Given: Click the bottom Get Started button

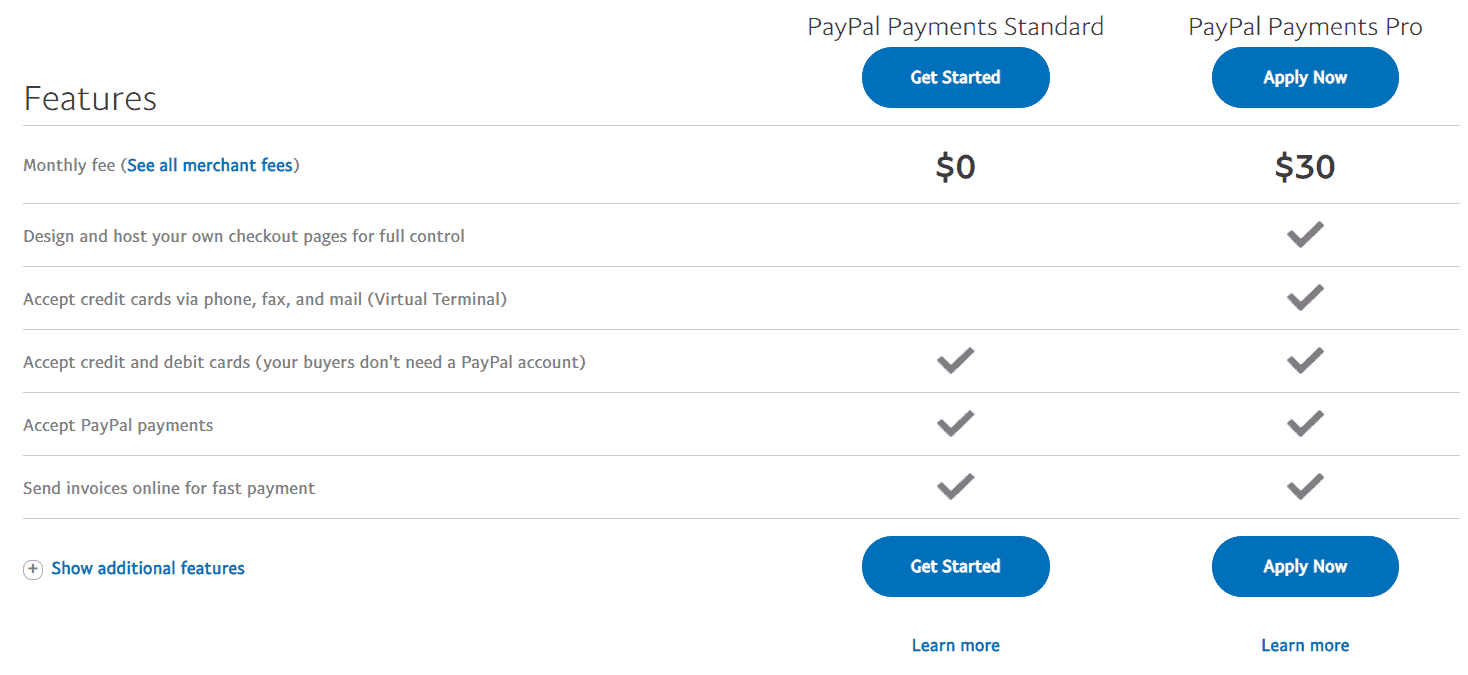Looking at the screenshot, I should point(955,566).
